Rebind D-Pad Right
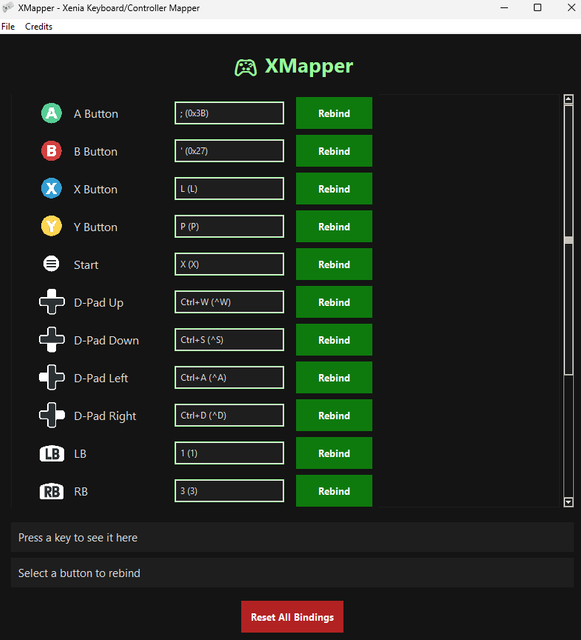This screenshot has height=640, width=581. pos(334,415)
